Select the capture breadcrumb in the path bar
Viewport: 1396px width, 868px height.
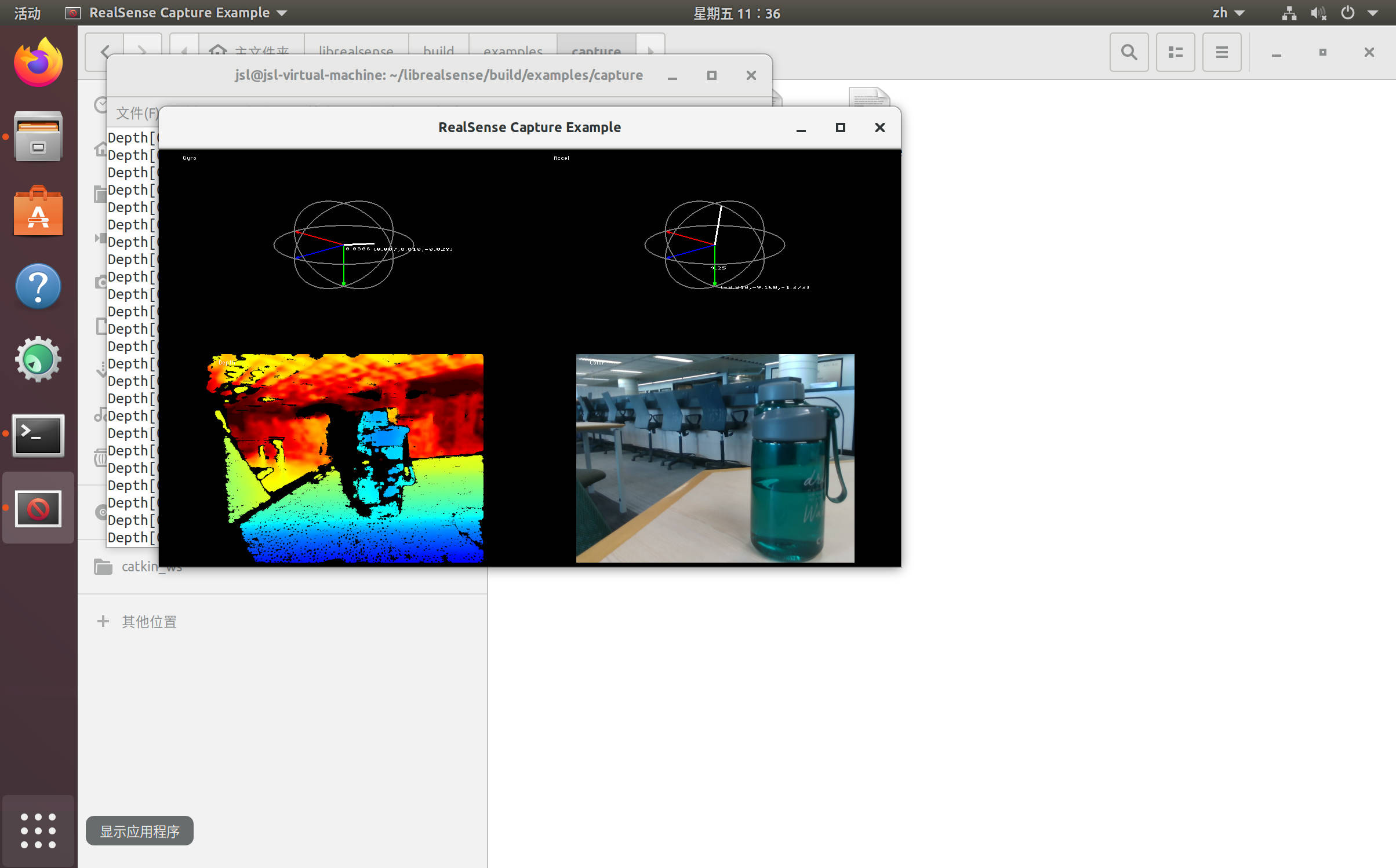click(x=596, y=52)
